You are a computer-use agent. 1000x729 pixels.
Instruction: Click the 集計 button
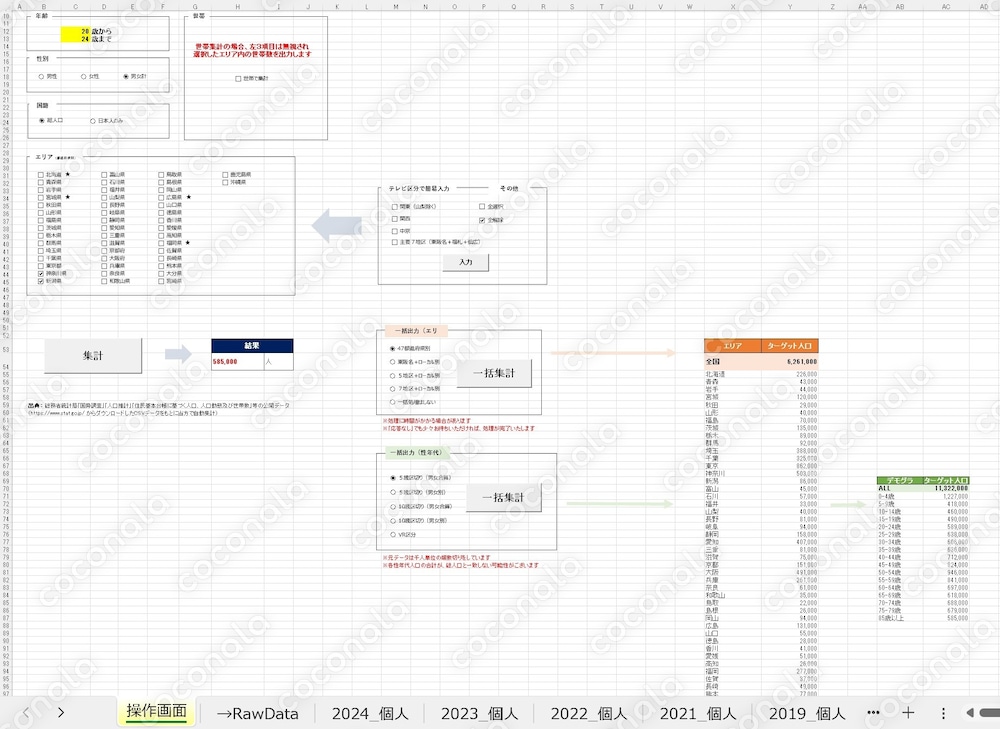(x=93, y=355)
